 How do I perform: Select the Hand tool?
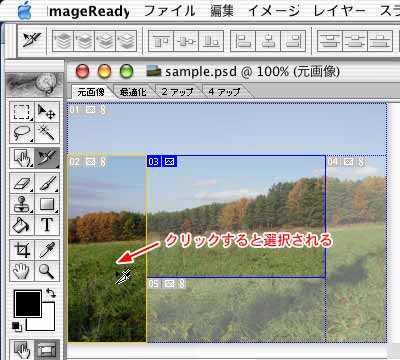tap(22, 271)
